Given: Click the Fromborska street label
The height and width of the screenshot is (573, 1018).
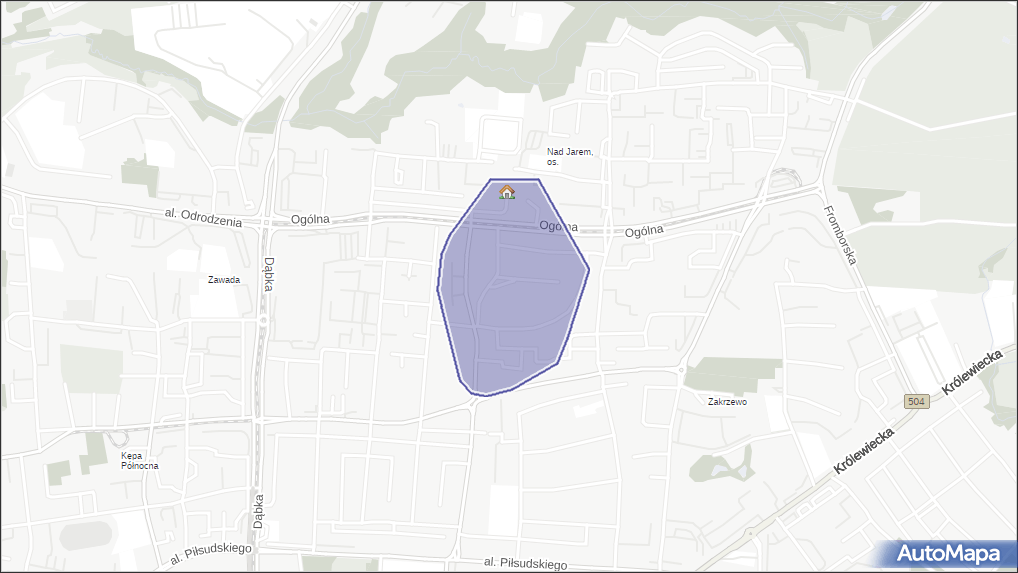Looking at the screenshot, I should click(x=840, y=235).
